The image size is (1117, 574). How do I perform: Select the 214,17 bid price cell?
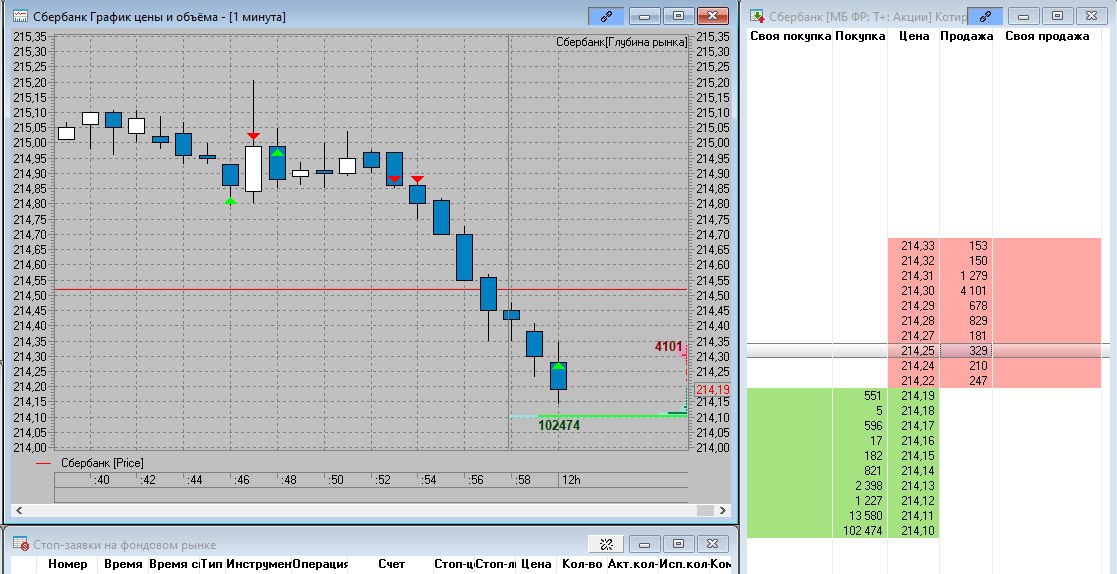click(x=914, y=426)
